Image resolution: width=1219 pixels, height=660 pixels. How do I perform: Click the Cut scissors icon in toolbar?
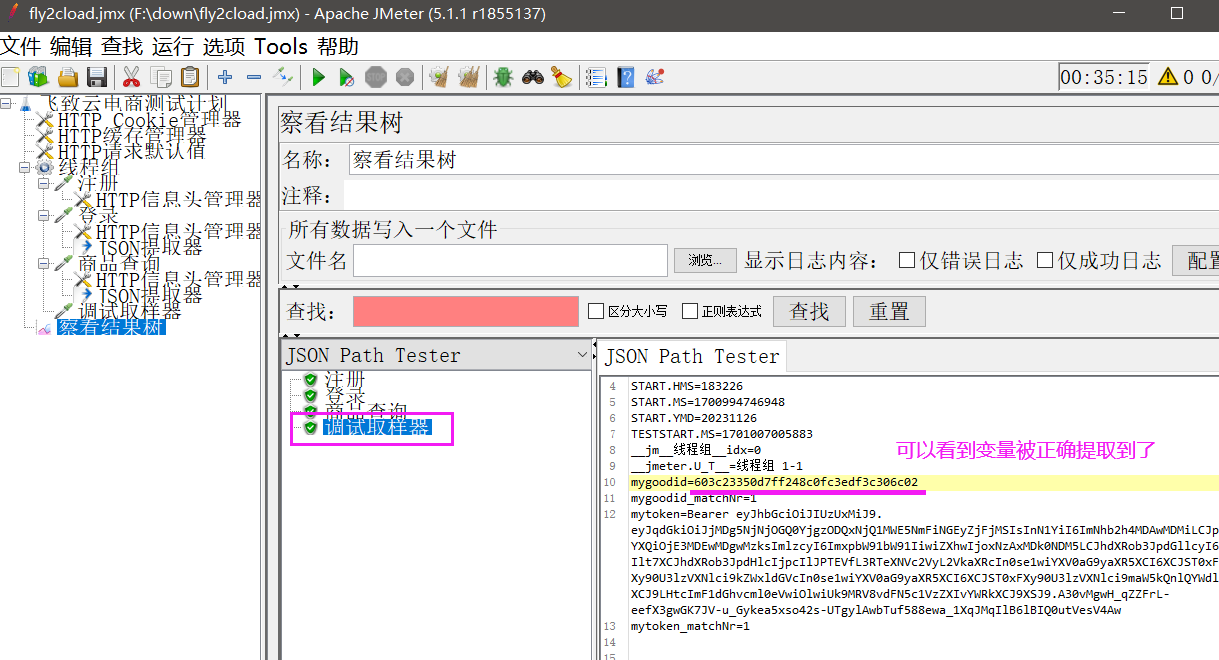[131, 77]
